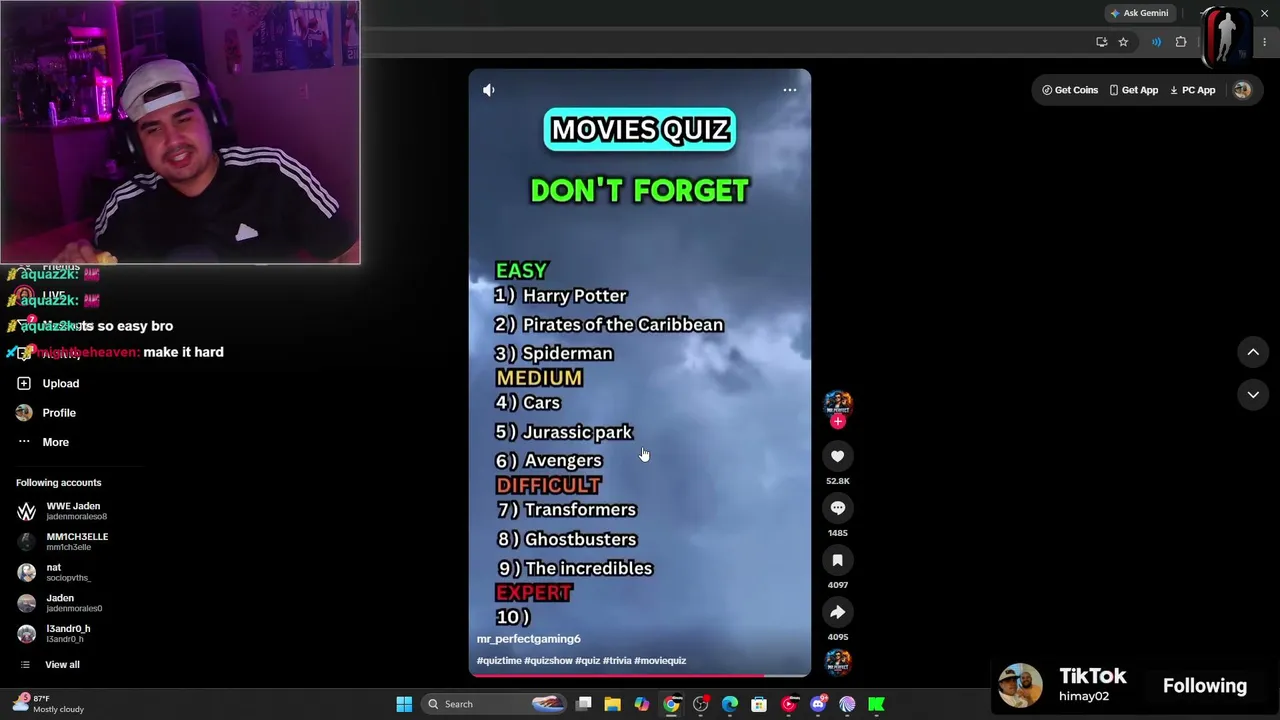Viewport: 1280px width, 720px height.
Task: Open Task View on the taskbar
Action: point(584,704)
